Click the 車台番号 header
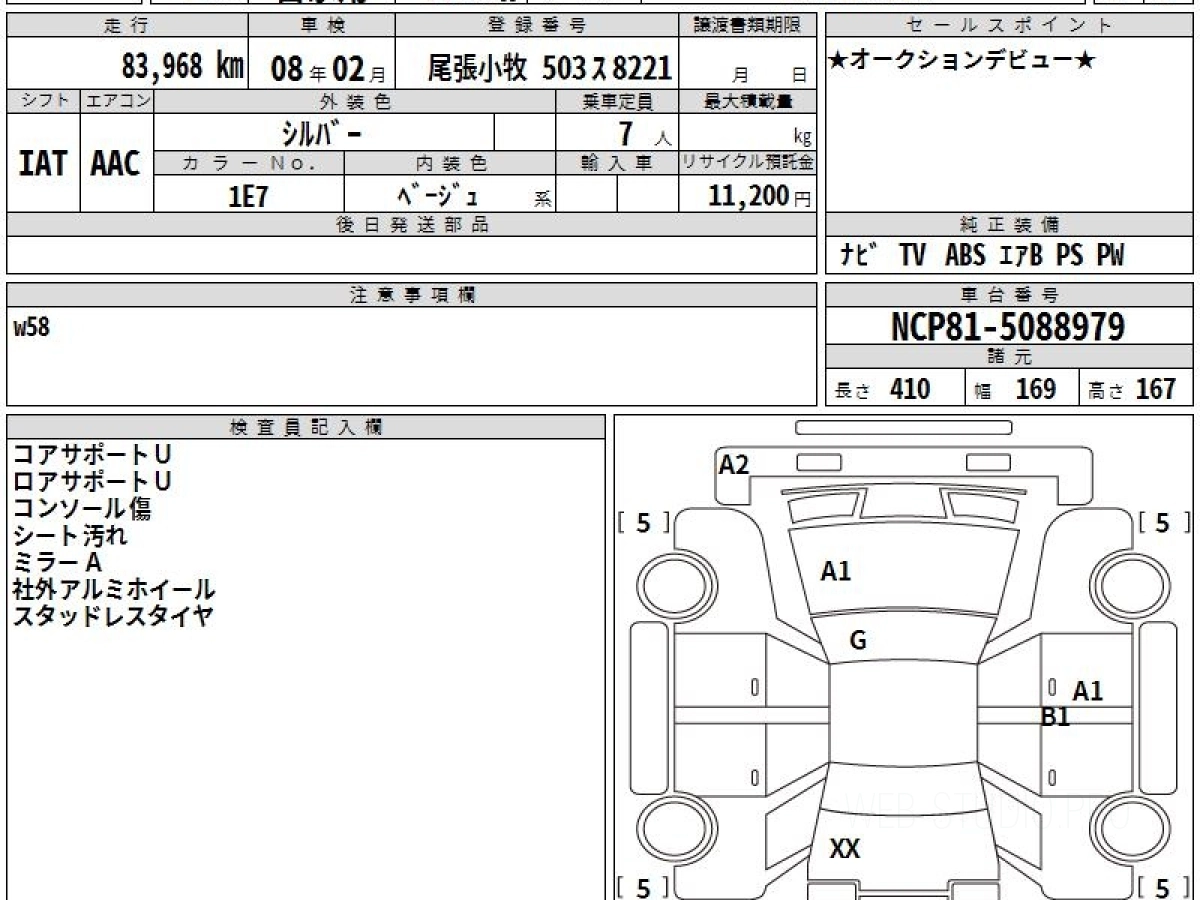 pyautogui.click(x=1009, y=295)
